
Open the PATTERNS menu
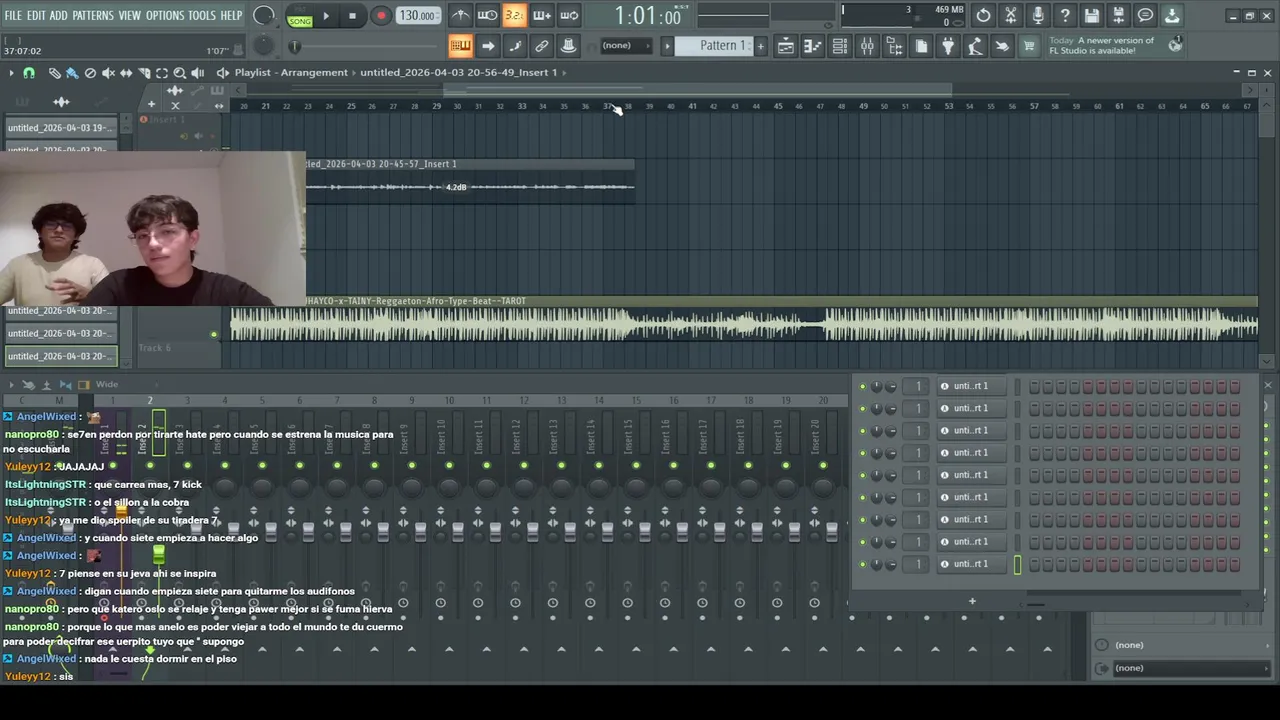[x=93, y=16]
